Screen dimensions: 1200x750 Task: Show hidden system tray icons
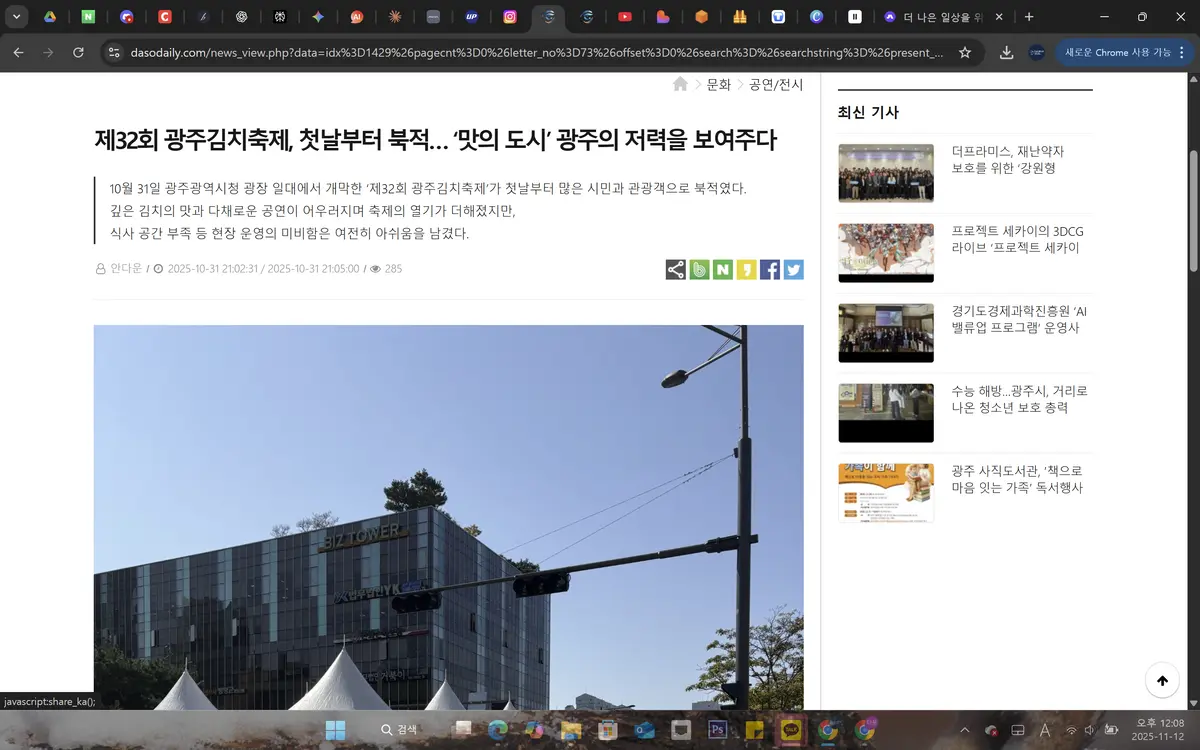pos(964,730)
